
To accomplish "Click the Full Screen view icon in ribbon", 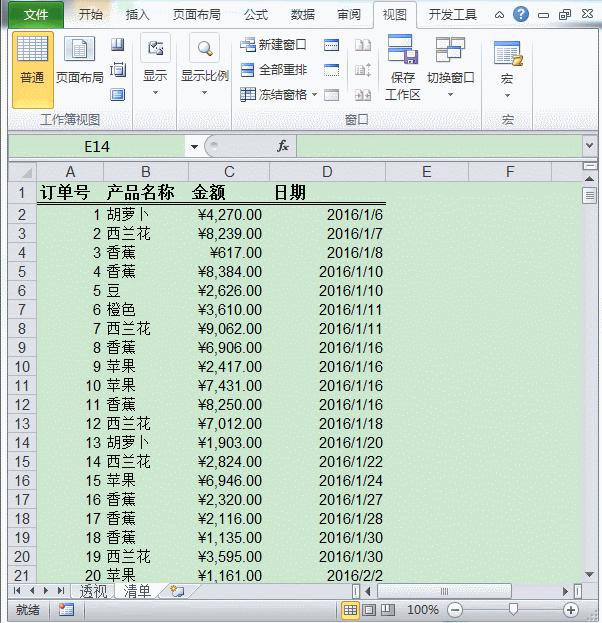I will point(118,95).
